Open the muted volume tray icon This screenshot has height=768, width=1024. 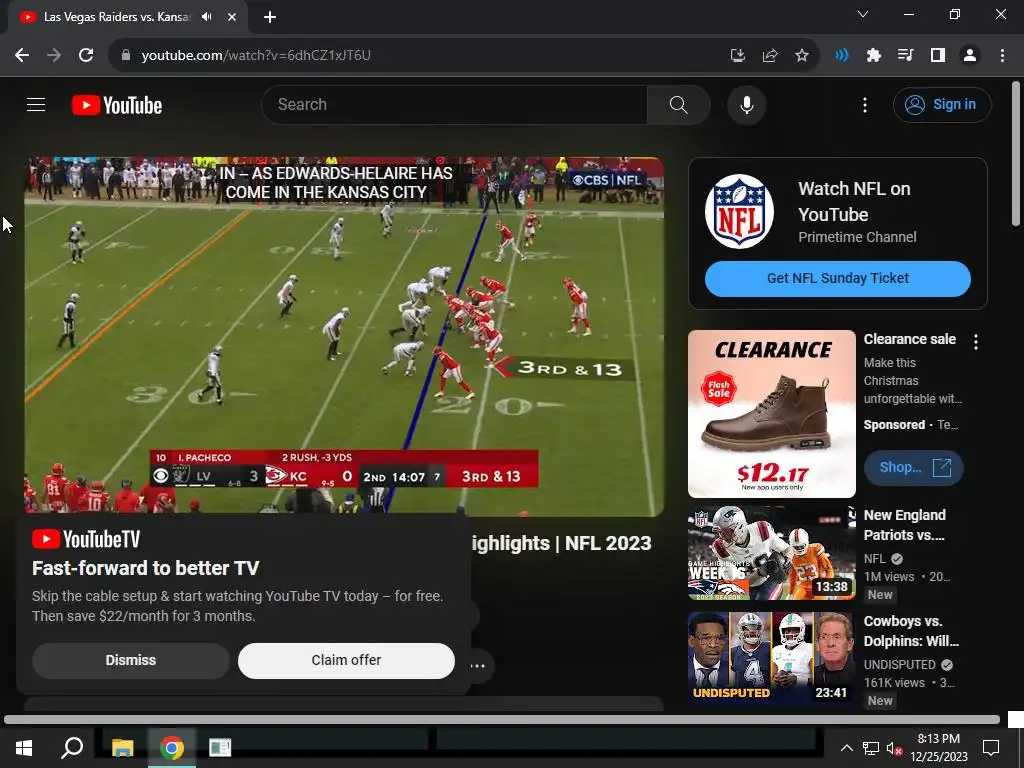(894, 748)
